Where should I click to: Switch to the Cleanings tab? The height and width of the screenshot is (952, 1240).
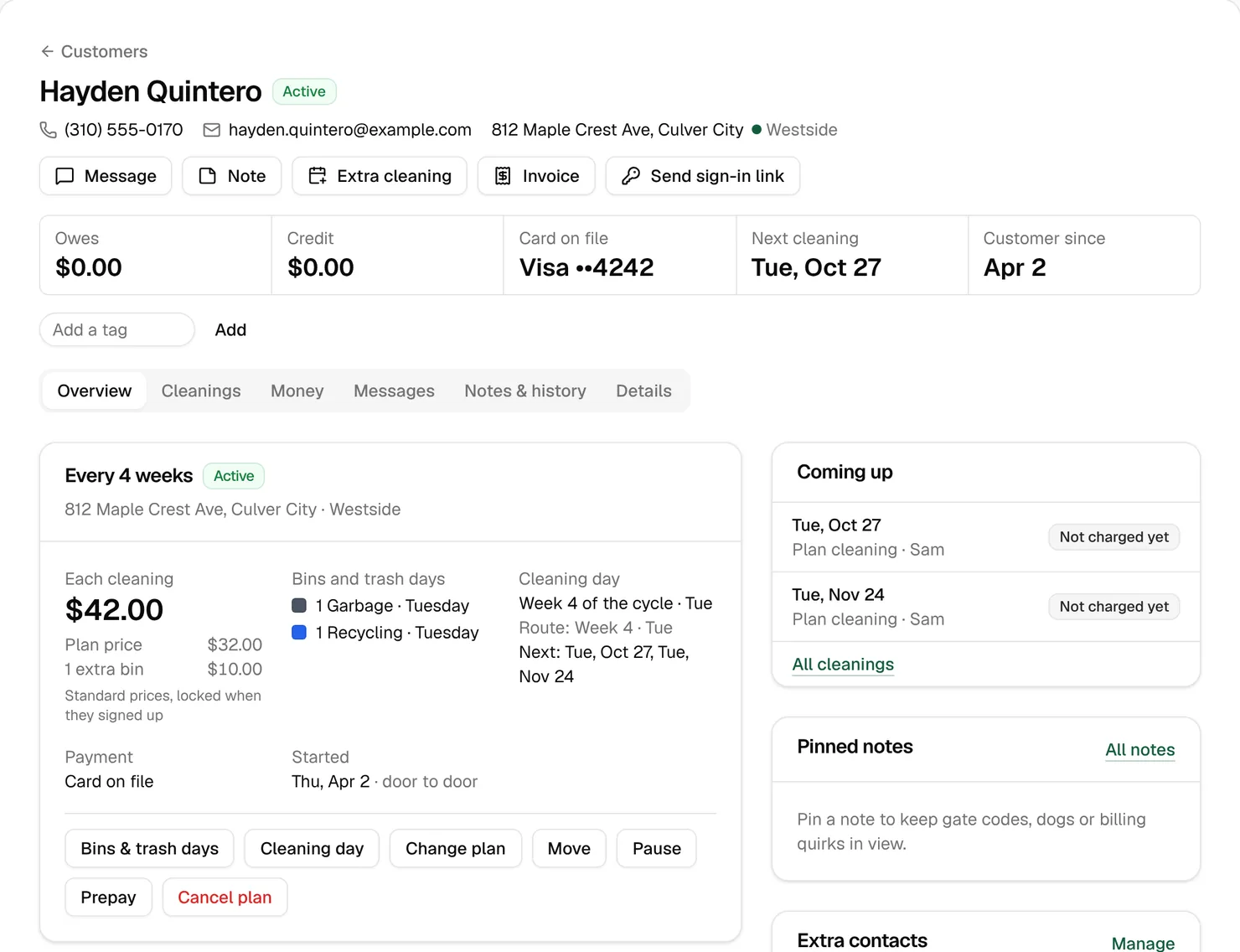pyautogui.click(x=201, y=391)
